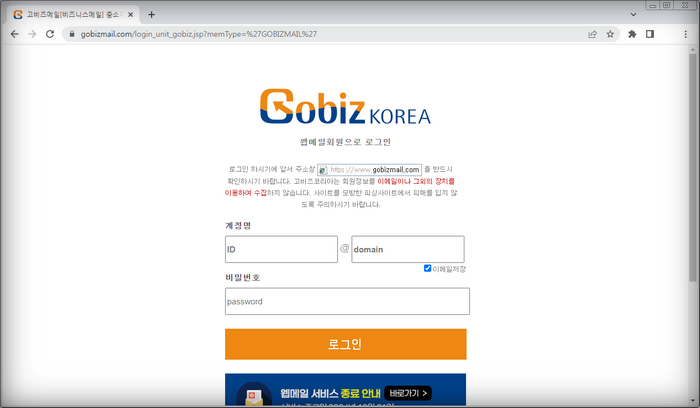Click the 웹메일회원으로 로그인 heading
The image size is (700, 408).
pos(346,142)
